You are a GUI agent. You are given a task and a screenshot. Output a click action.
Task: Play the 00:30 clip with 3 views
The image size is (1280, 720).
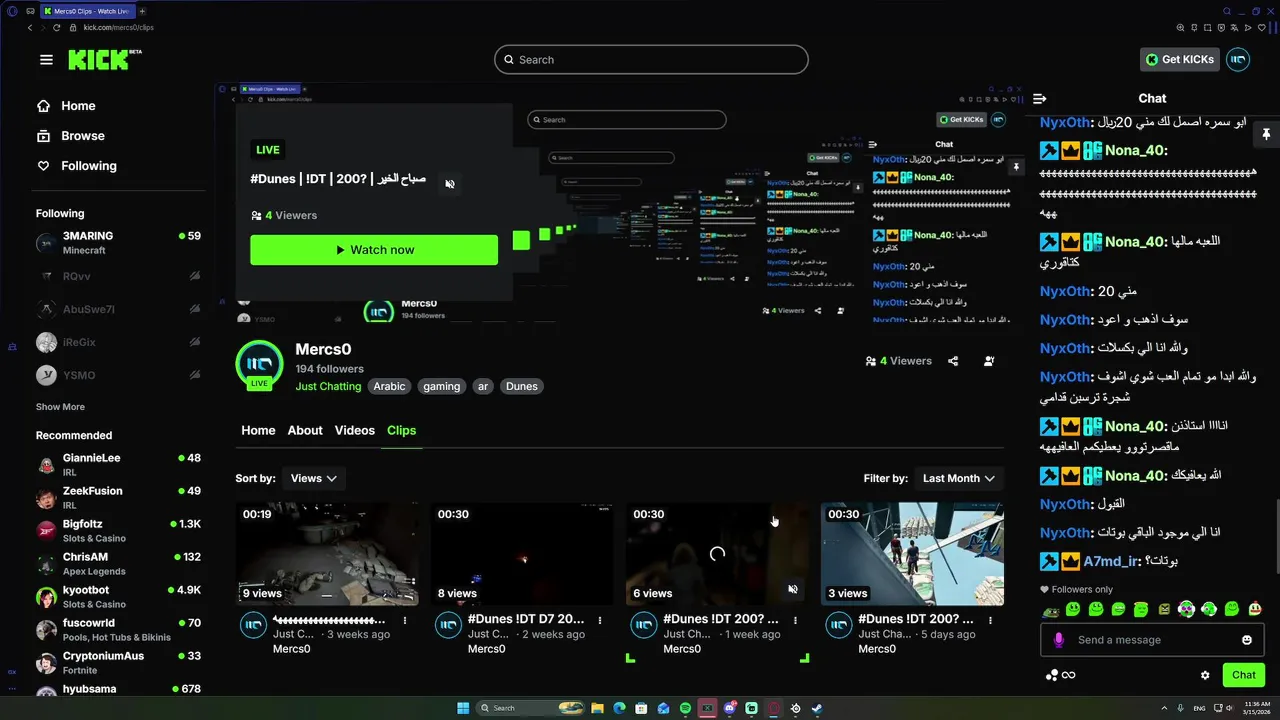coord(912,554)
